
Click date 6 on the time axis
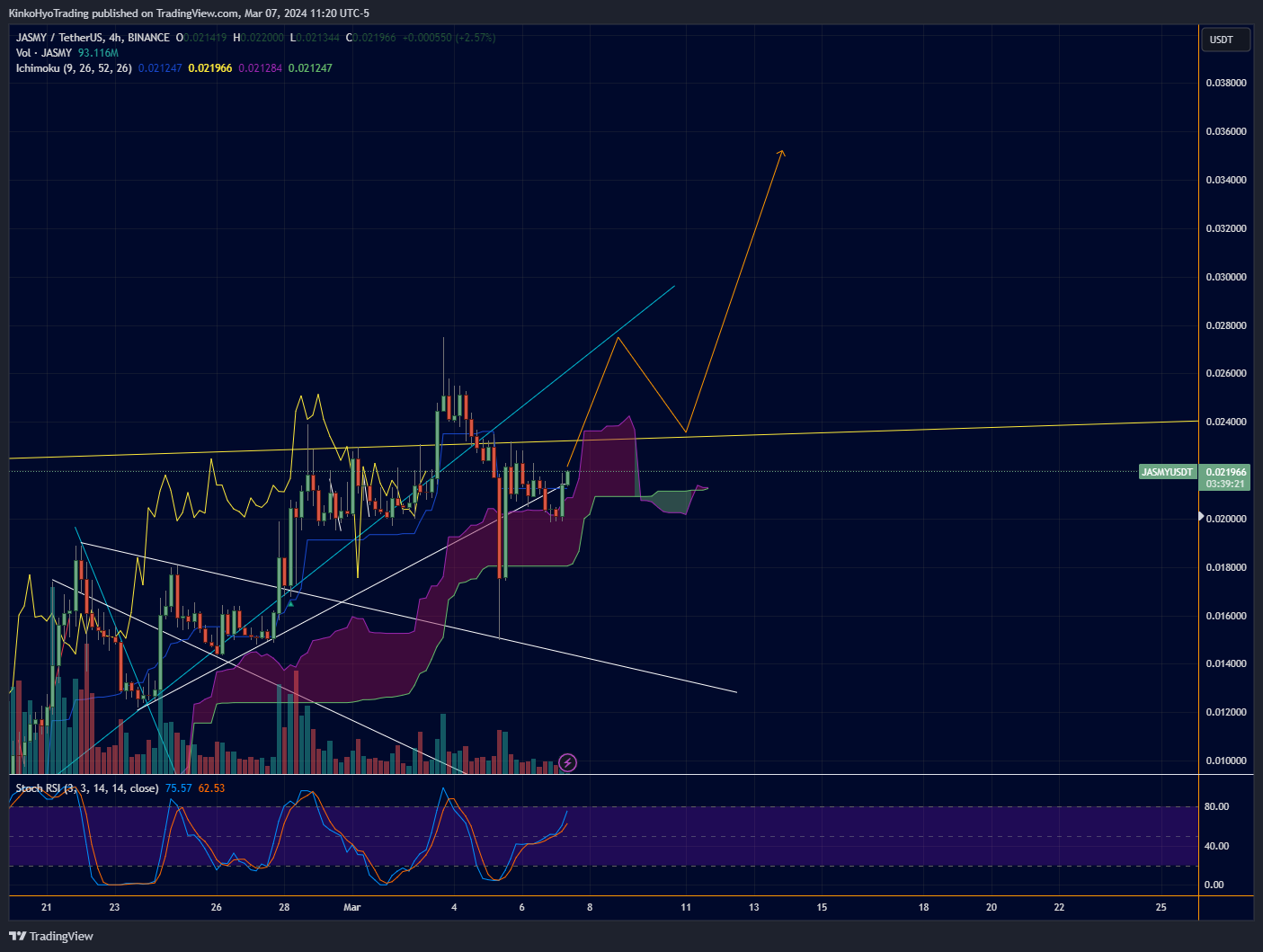click(x=522, y=907)
